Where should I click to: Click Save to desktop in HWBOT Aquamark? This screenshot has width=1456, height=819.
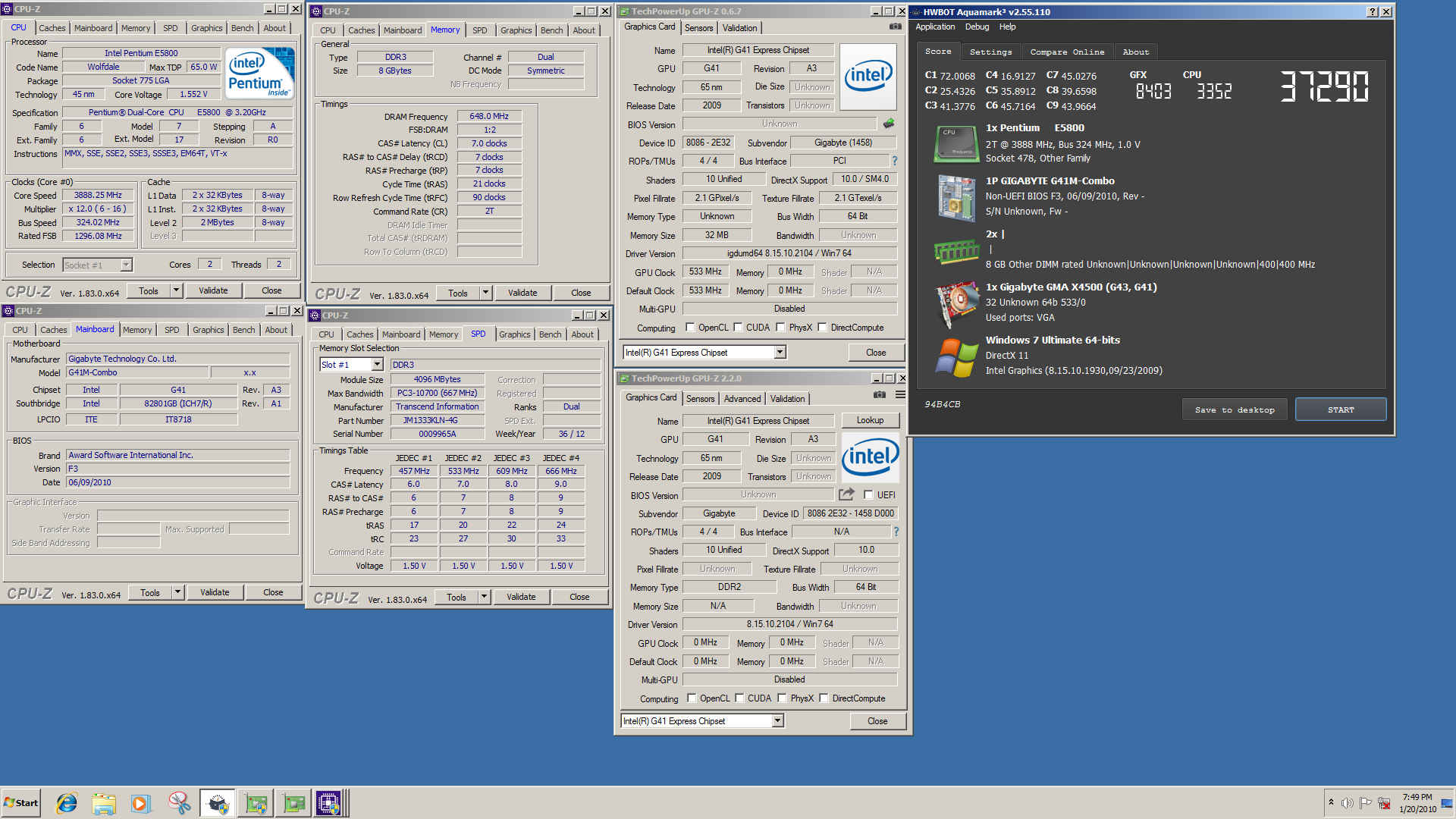tap(1235, 409)
